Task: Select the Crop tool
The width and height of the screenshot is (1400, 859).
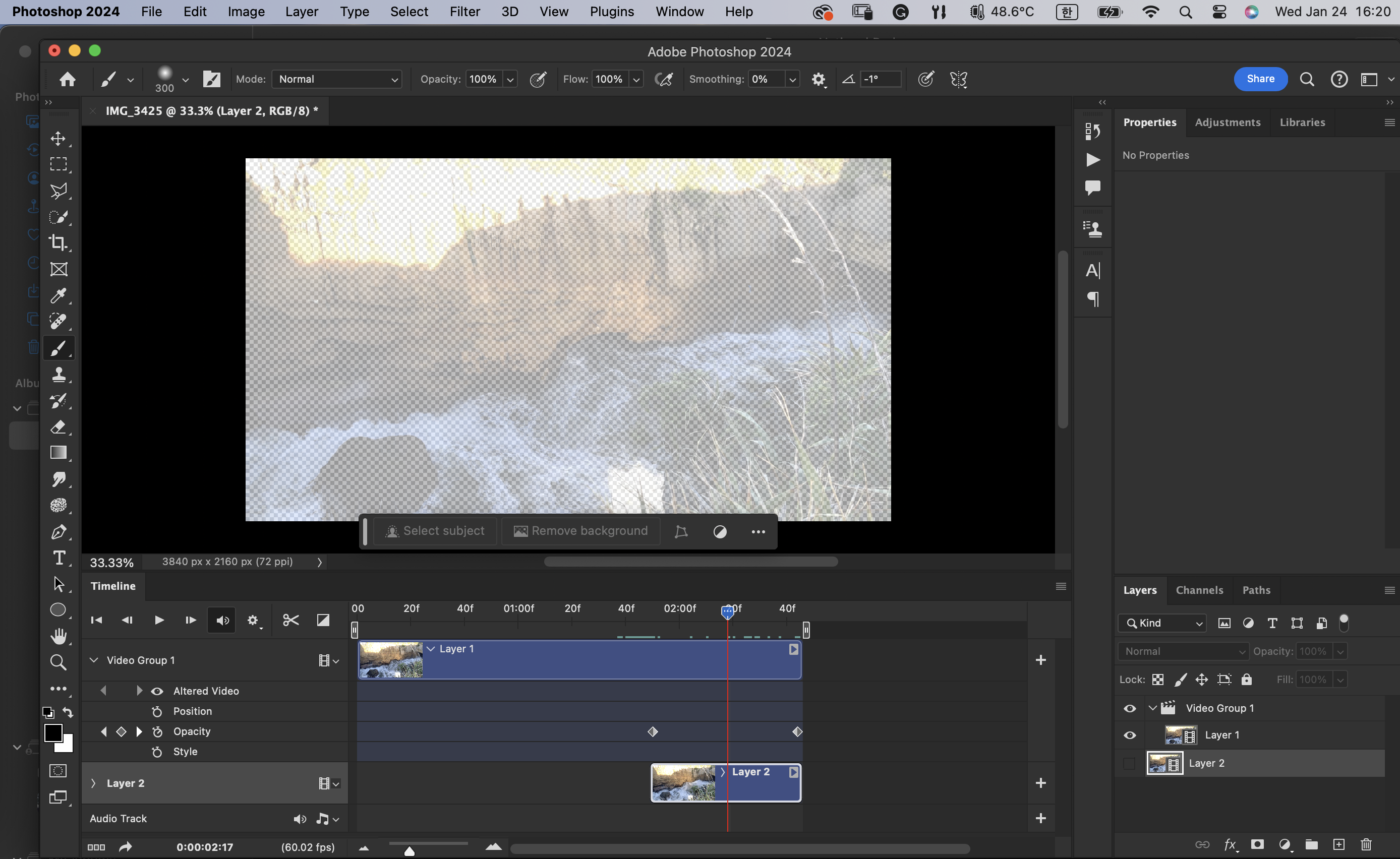Action: (x=58, y=242)
